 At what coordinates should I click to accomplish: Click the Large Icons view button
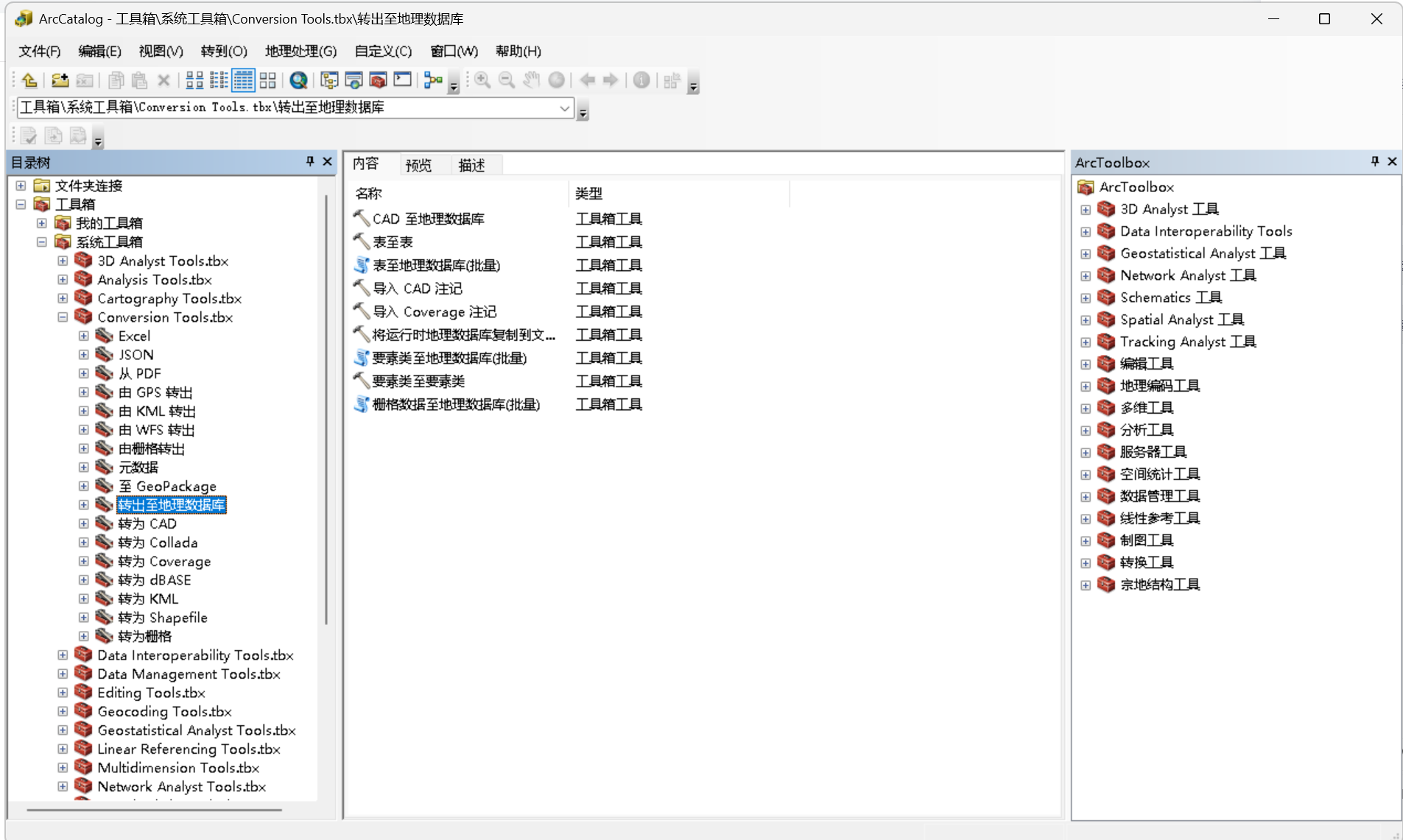(194, 80)
